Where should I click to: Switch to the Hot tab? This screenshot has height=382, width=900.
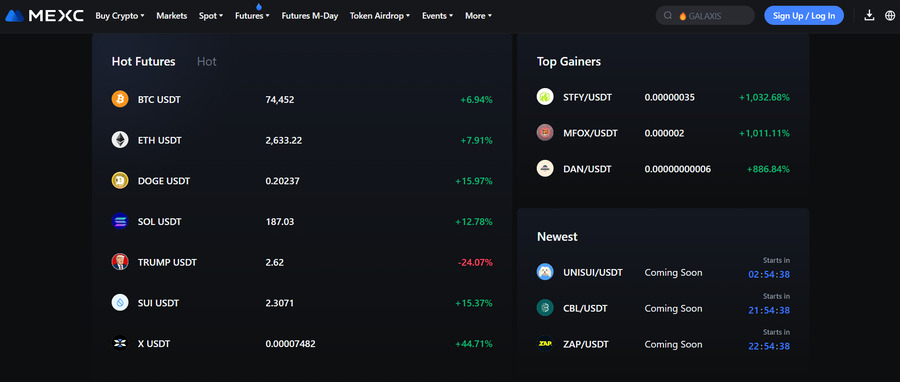point(207,61)
